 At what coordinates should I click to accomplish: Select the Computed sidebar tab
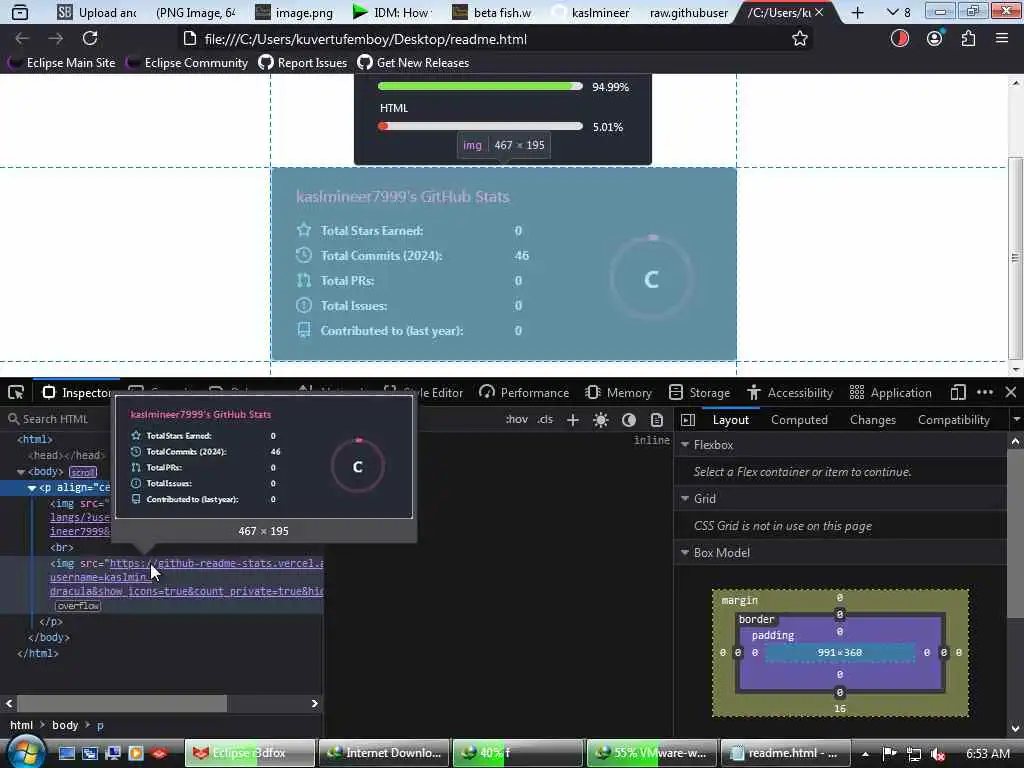799,420
